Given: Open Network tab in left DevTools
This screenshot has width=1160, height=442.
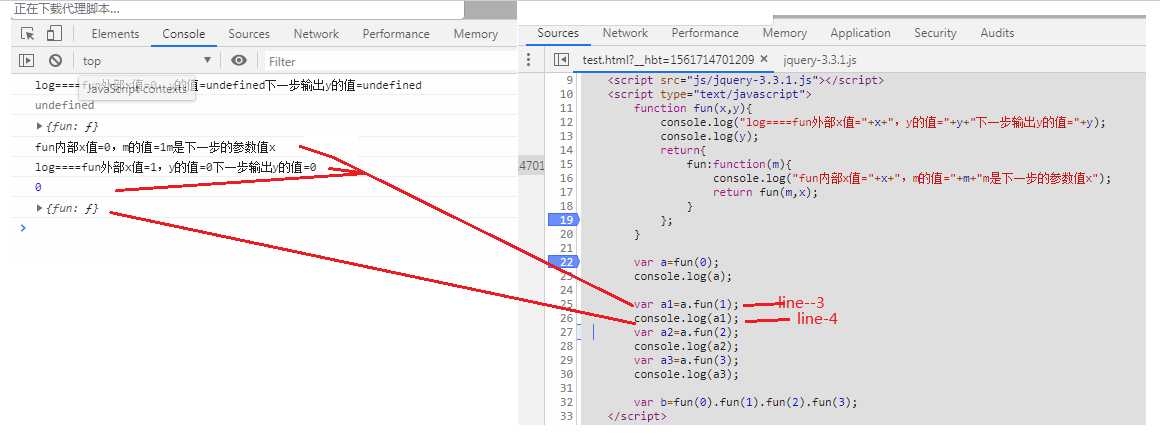Looking at the screenshot, I should point(316,34).
